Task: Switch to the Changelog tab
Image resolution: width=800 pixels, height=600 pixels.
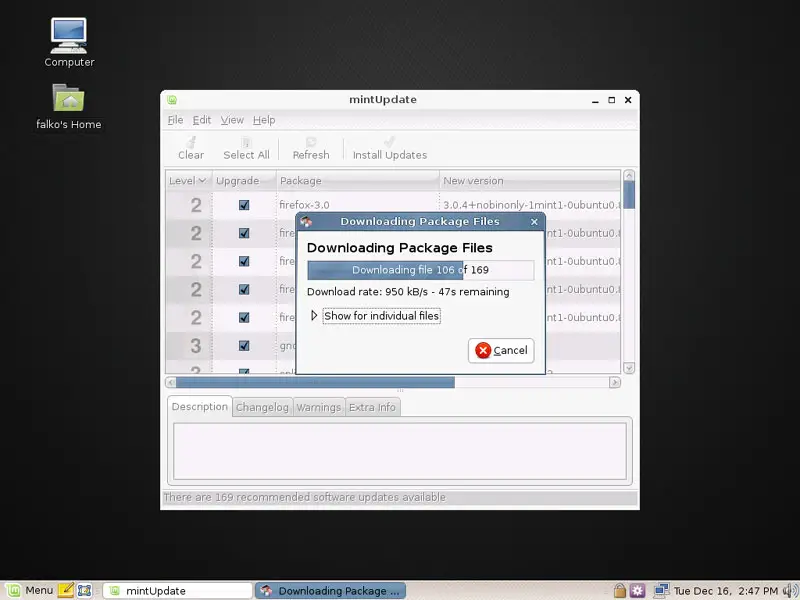Action: (262, 407)
